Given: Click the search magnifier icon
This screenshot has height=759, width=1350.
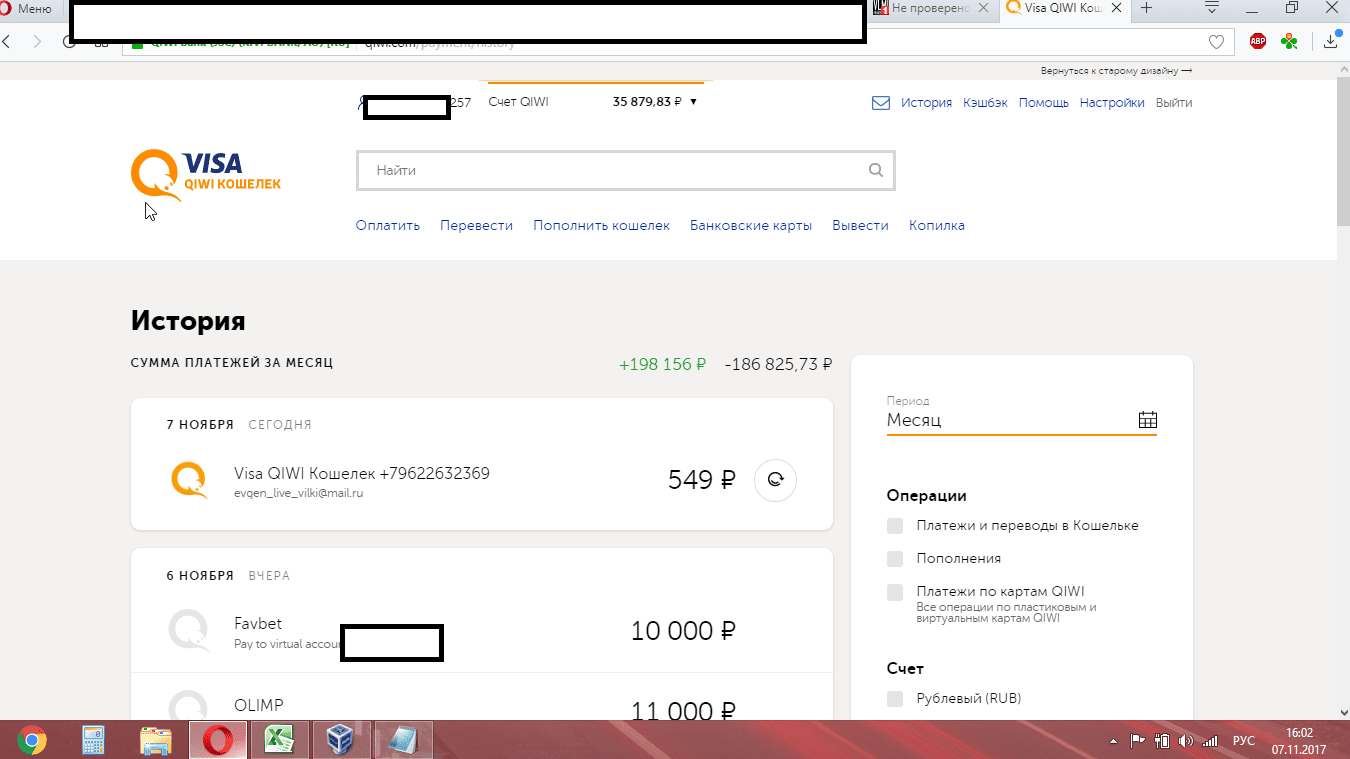Looking at the screenshot, I should point(876,170).
